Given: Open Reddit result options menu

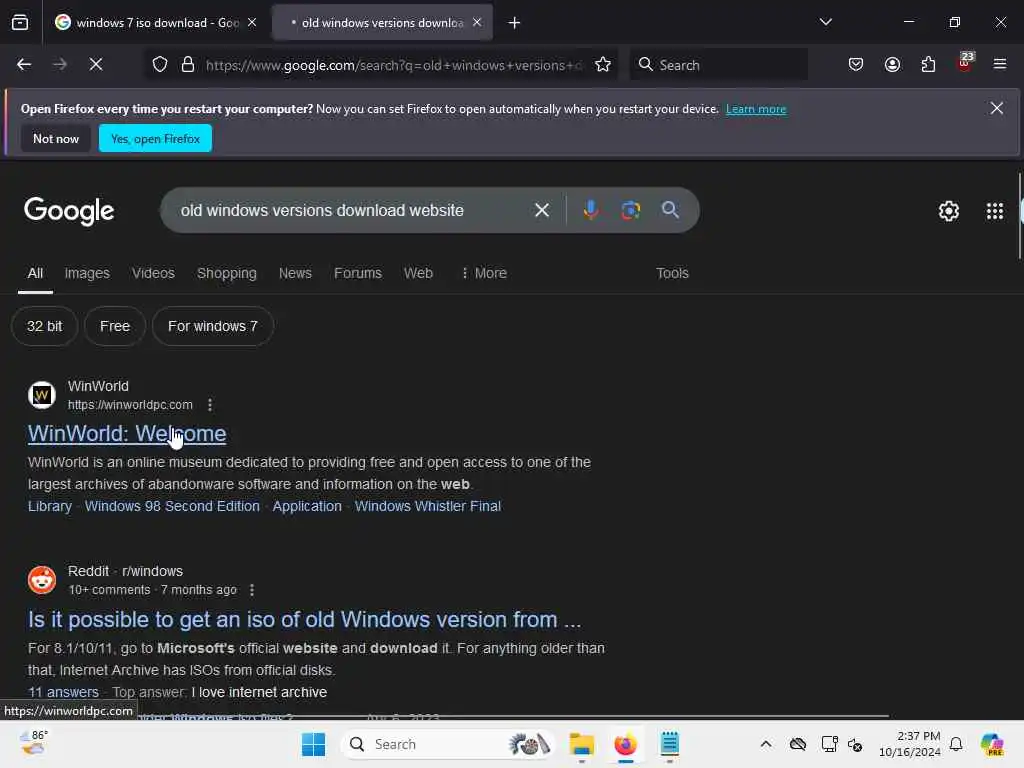Looking at the screenshot, I should pos(252,590).
